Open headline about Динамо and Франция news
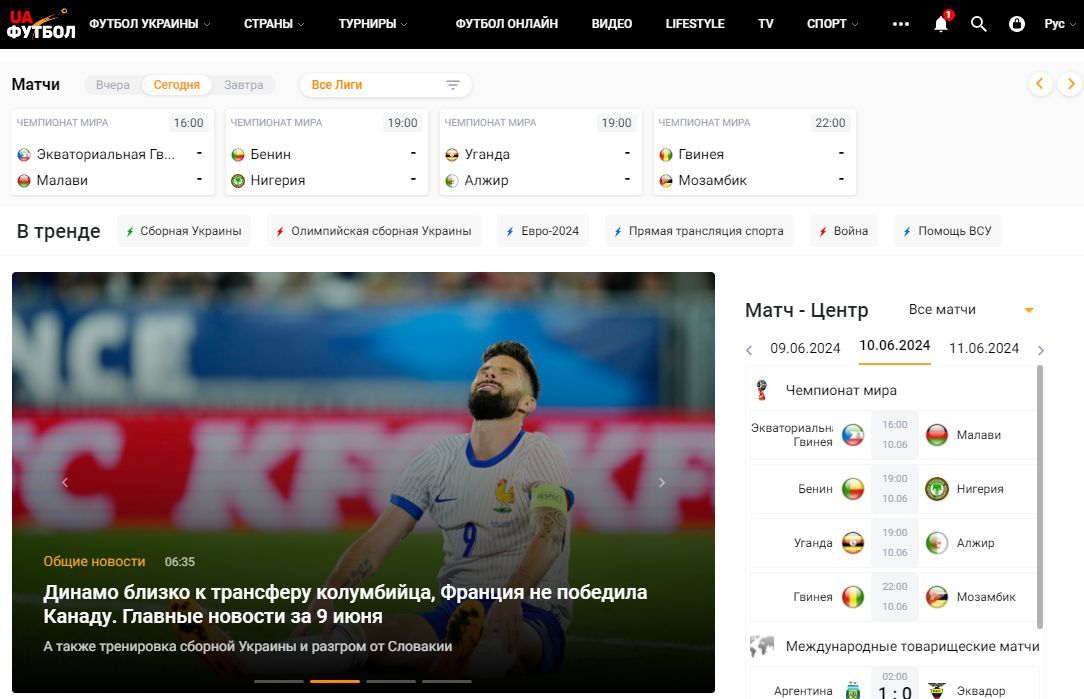This screenshot has height=699, width=1084. (345, 604)
